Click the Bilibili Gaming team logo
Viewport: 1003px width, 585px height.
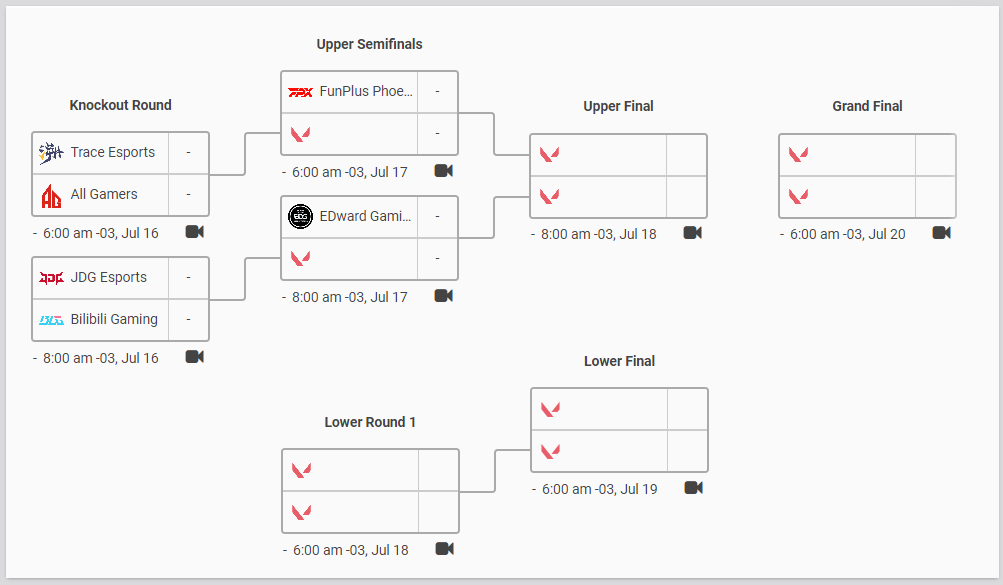point(51,320)
